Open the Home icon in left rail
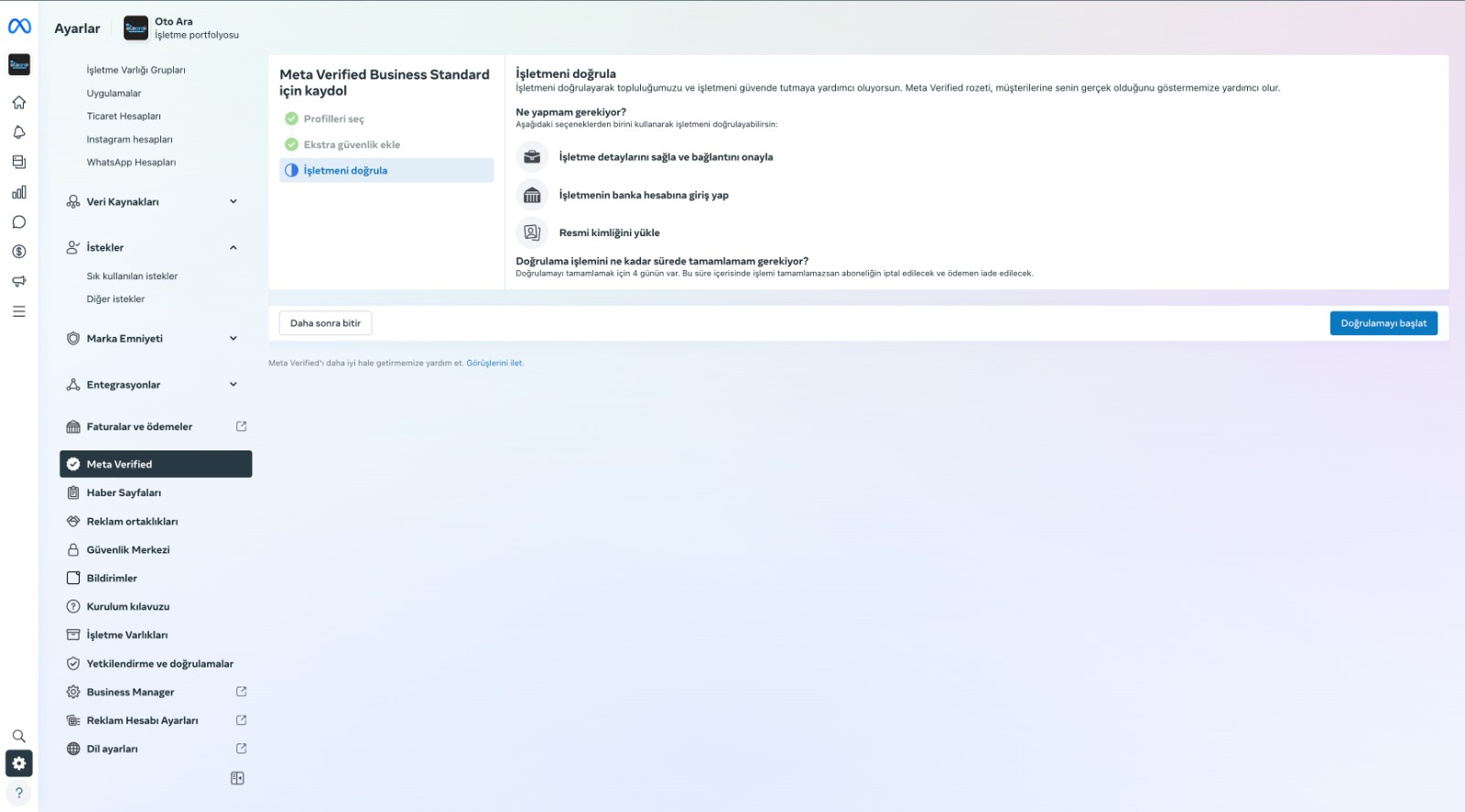This screenshot has width=1465, height=812. (19, 103)
